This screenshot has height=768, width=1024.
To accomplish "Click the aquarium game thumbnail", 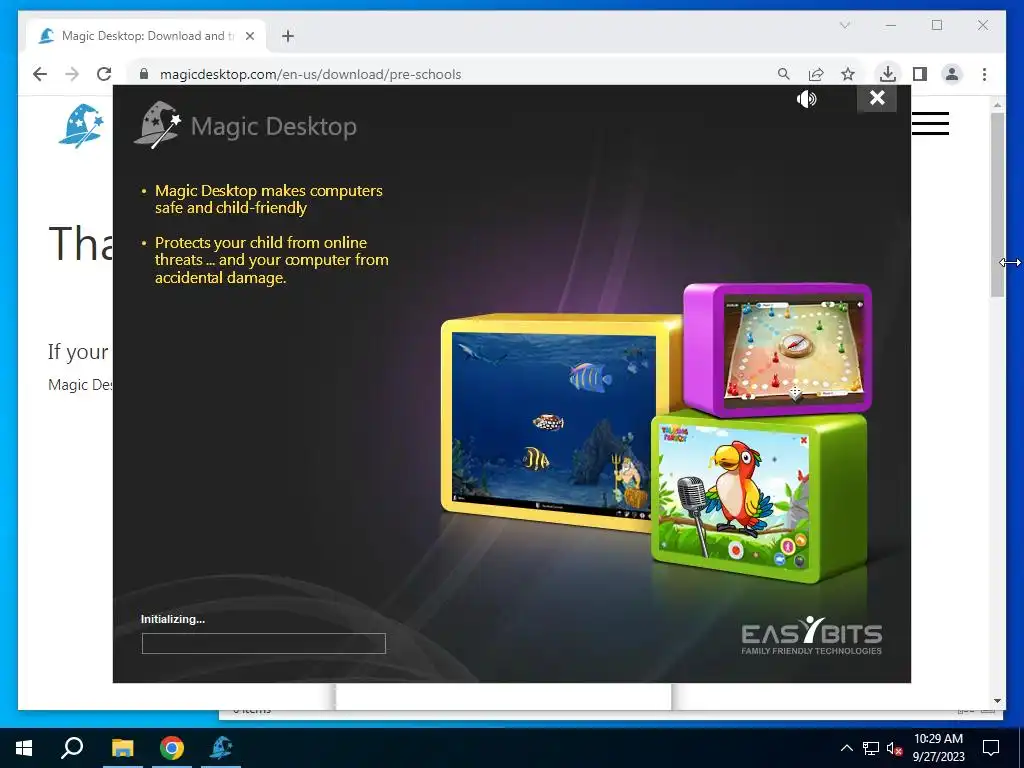I will click(x=554, y=425).
